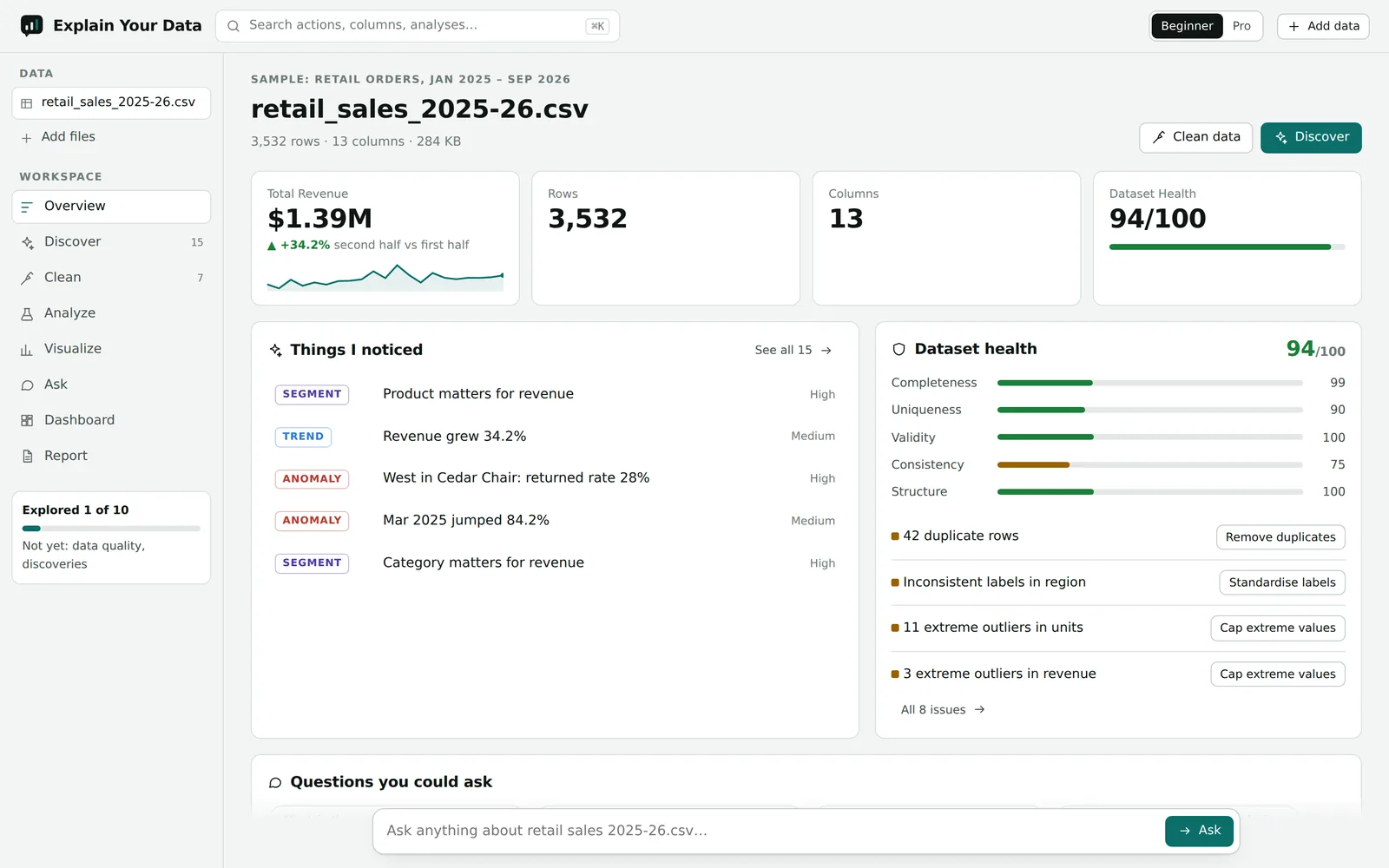Open the Overview workspace item
Viewport: 1389px width, 868px height.
[x=111, y=207]
